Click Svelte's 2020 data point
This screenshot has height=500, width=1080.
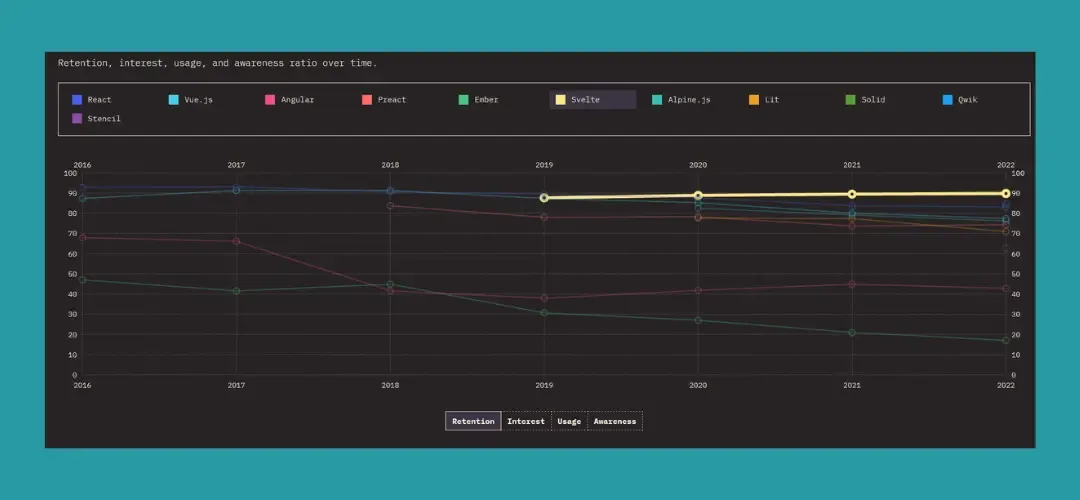tap(698, 196)
